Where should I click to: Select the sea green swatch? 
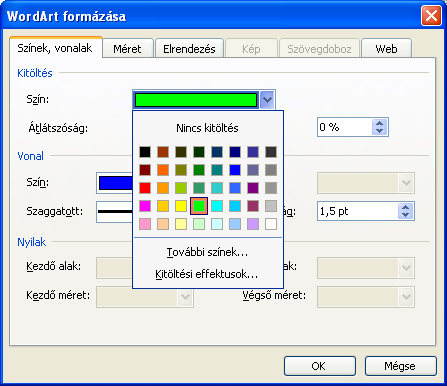(199, 188)
